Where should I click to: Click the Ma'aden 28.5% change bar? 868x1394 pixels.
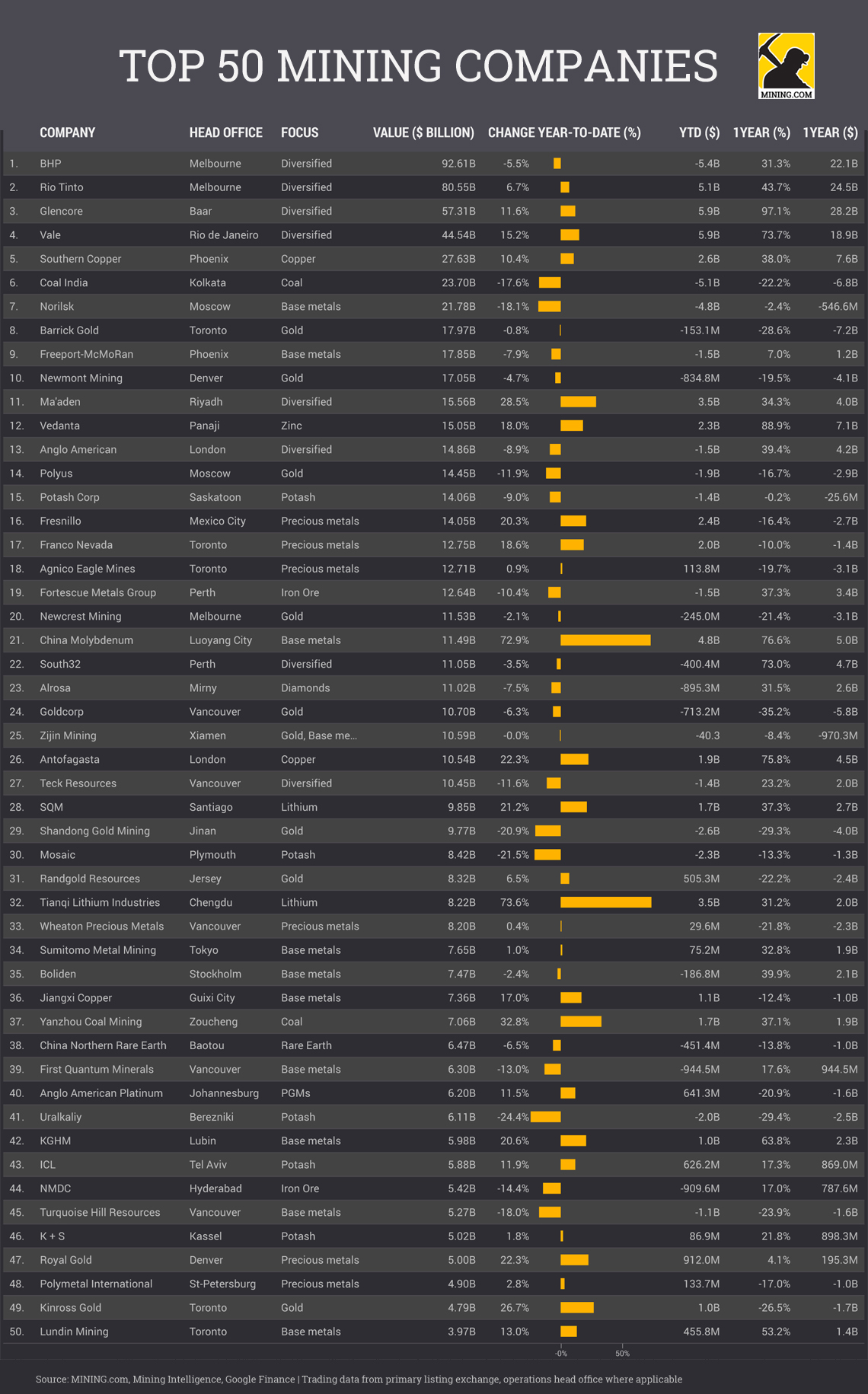pyautogui.click(x=578, y=402)
